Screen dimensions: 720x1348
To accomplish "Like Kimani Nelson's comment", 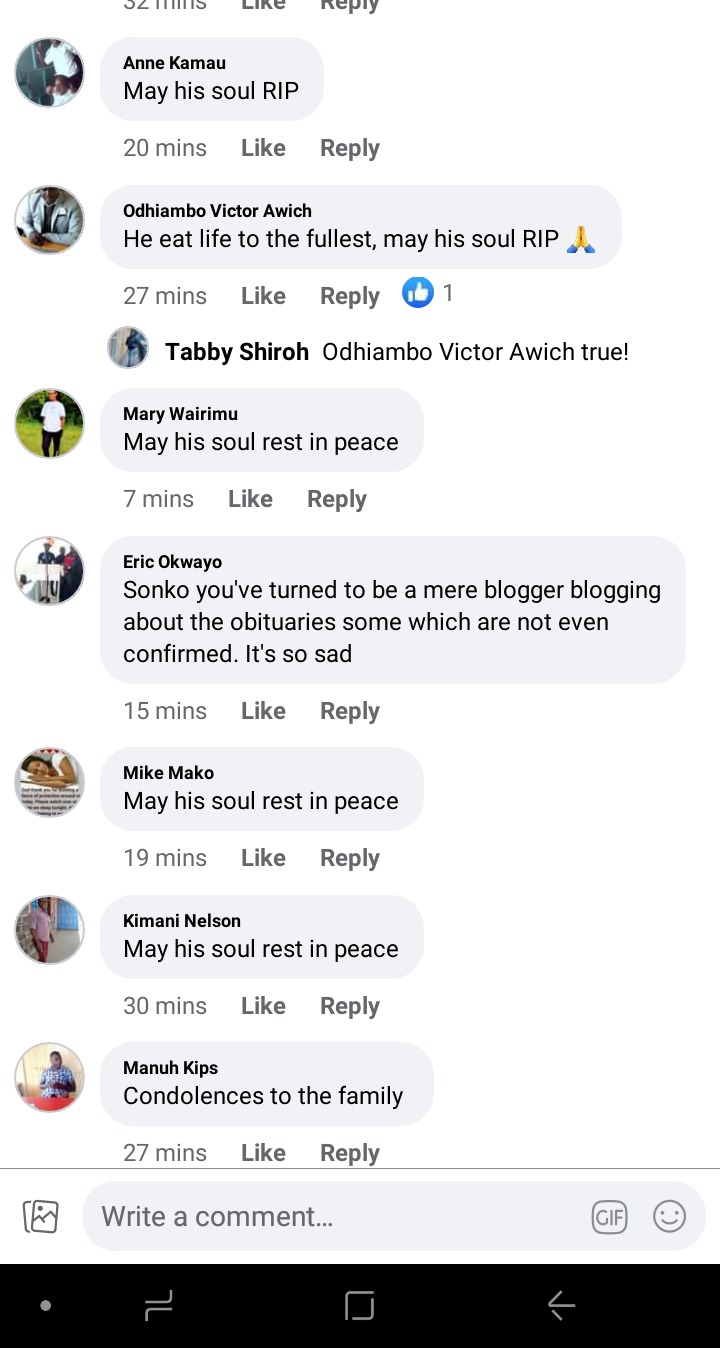I will click(x=263, y=1006).
